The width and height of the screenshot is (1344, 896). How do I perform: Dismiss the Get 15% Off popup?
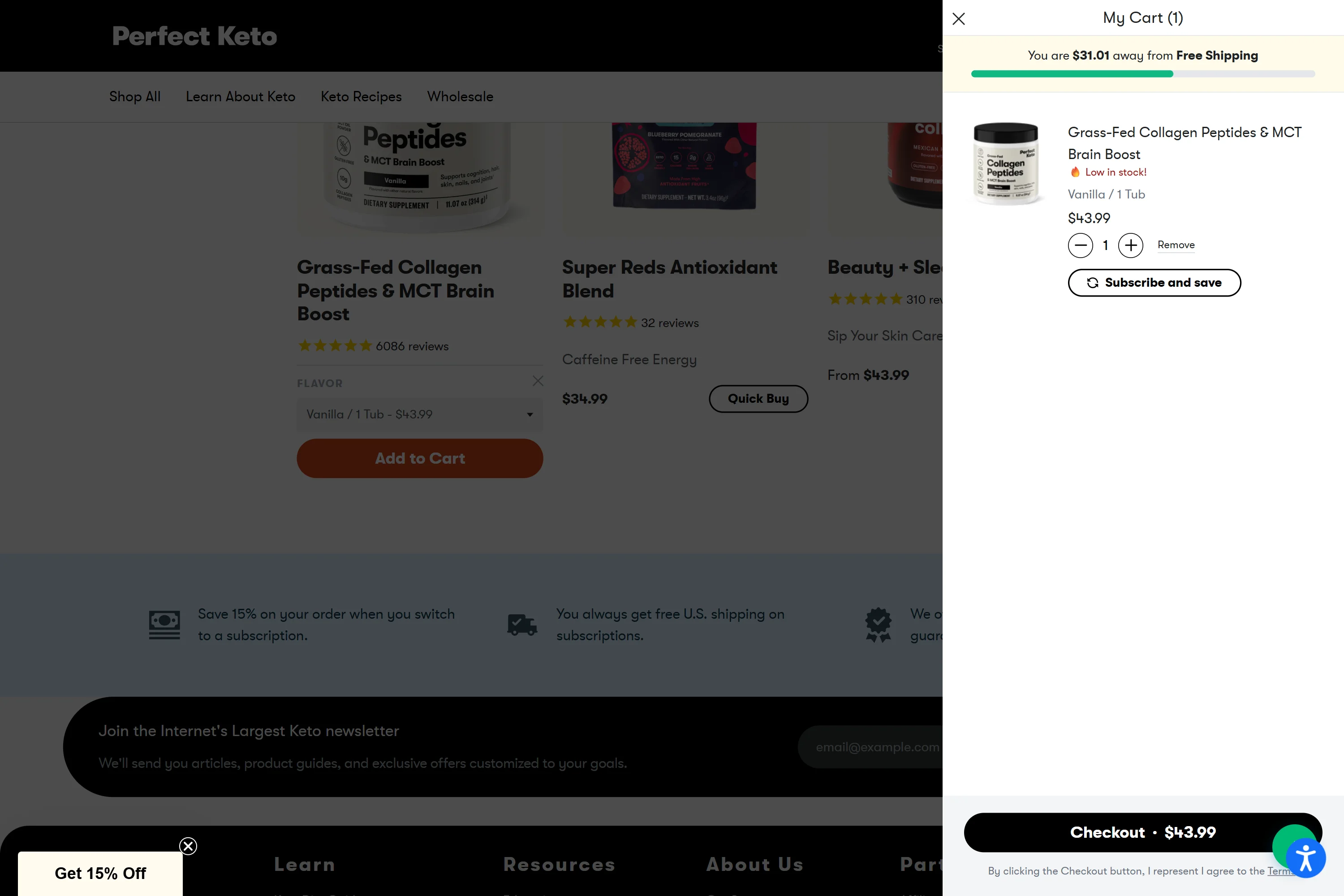pos(188,846)
